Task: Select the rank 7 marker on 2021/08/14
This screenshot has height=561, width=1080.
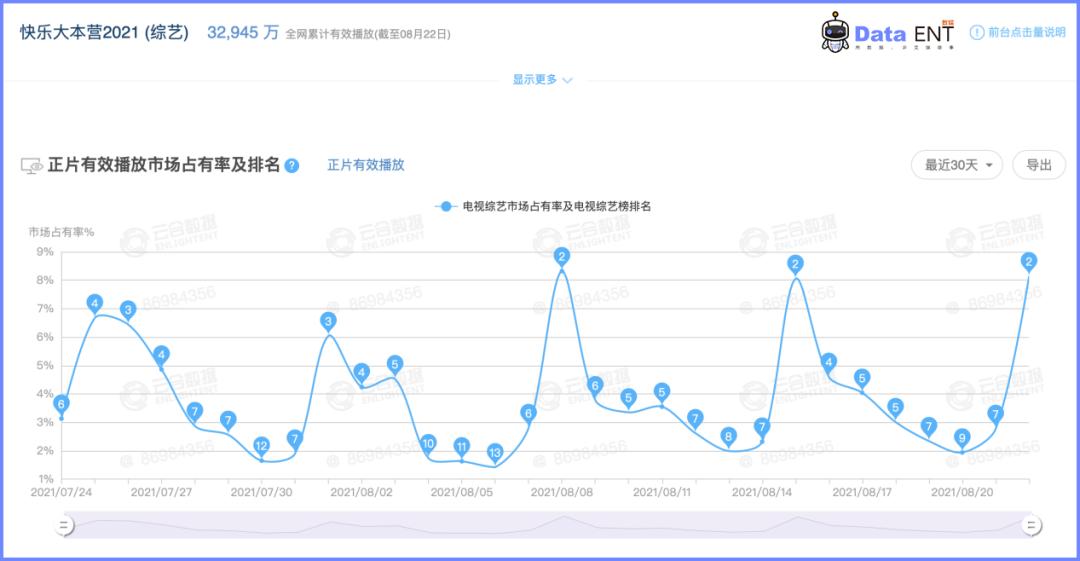Action: click(762, 427)
